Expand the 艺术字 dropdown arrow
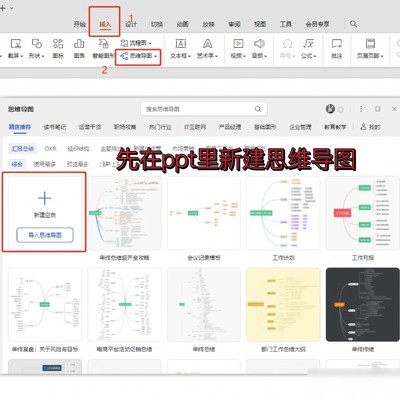 [x=216, y=56]
